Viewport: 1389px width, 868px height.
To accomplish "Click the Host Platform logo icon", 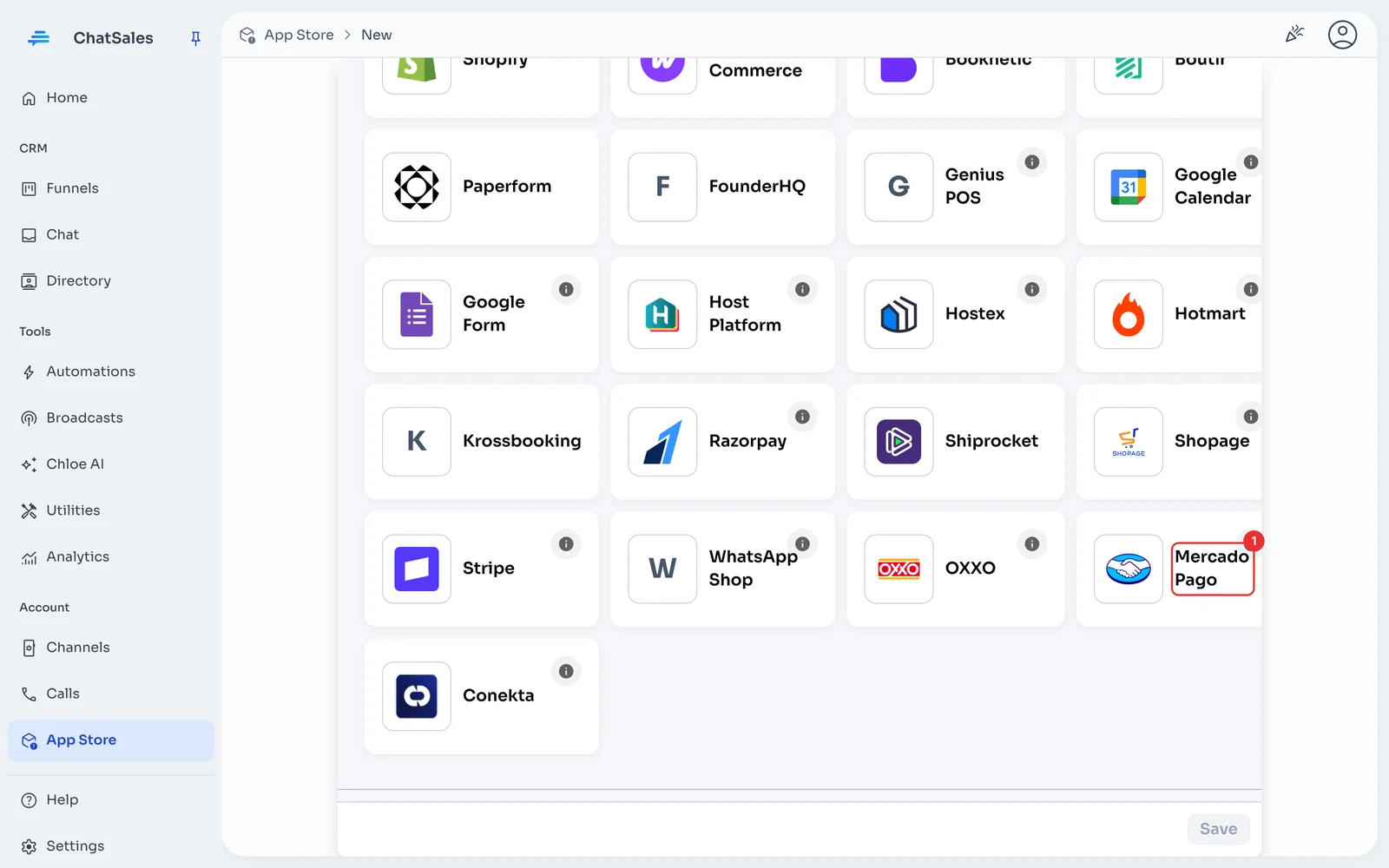I will pyautogui.click(x=662, y=314).
